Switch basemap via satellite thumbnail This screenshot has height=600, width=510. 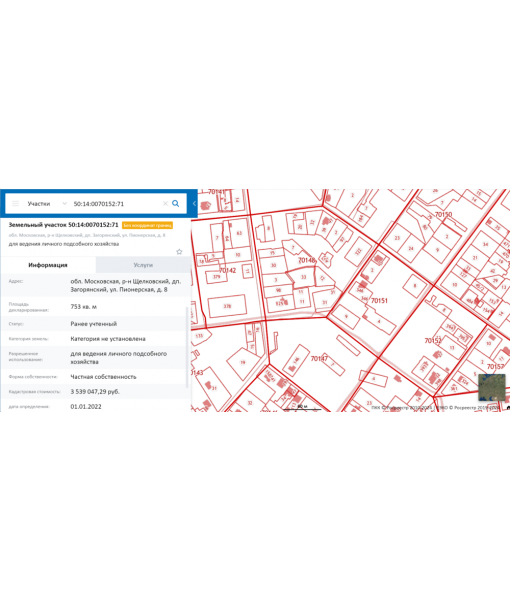coord(492,388)
